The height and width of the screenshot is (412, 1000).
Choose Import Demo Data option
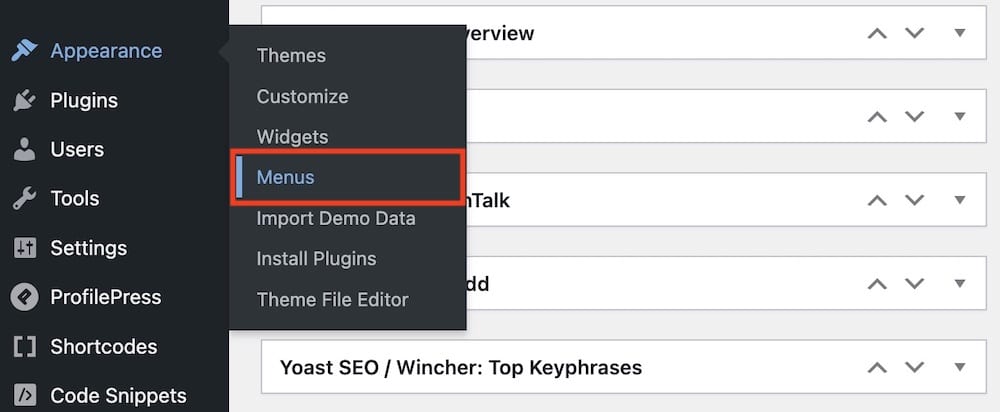pos(335,219)
